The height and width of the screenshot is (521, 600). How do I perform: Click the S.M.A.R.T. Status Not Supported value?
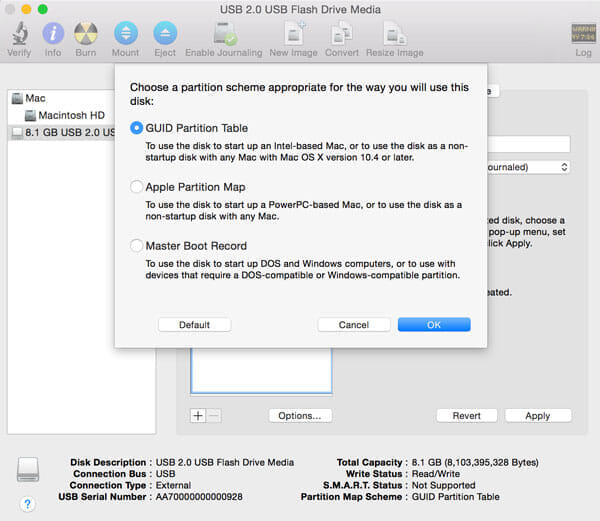pos(443,485)
